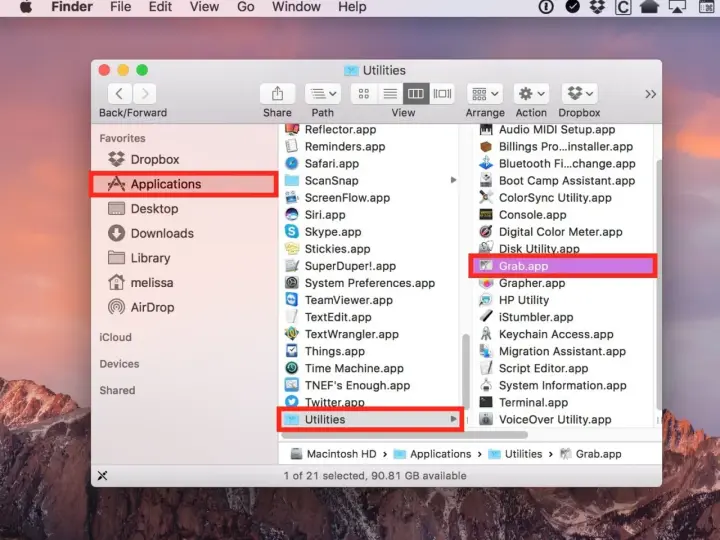Select Downloads in the sidebar
Viewport: 720px width, 540px height.
(184, 233)
